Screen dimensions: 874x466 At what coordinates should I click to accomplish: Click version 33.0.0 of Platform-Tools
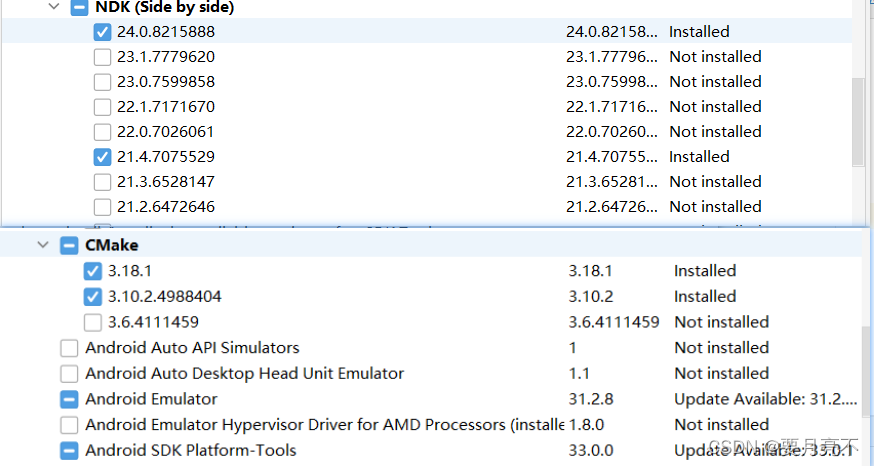coord(591,450)
